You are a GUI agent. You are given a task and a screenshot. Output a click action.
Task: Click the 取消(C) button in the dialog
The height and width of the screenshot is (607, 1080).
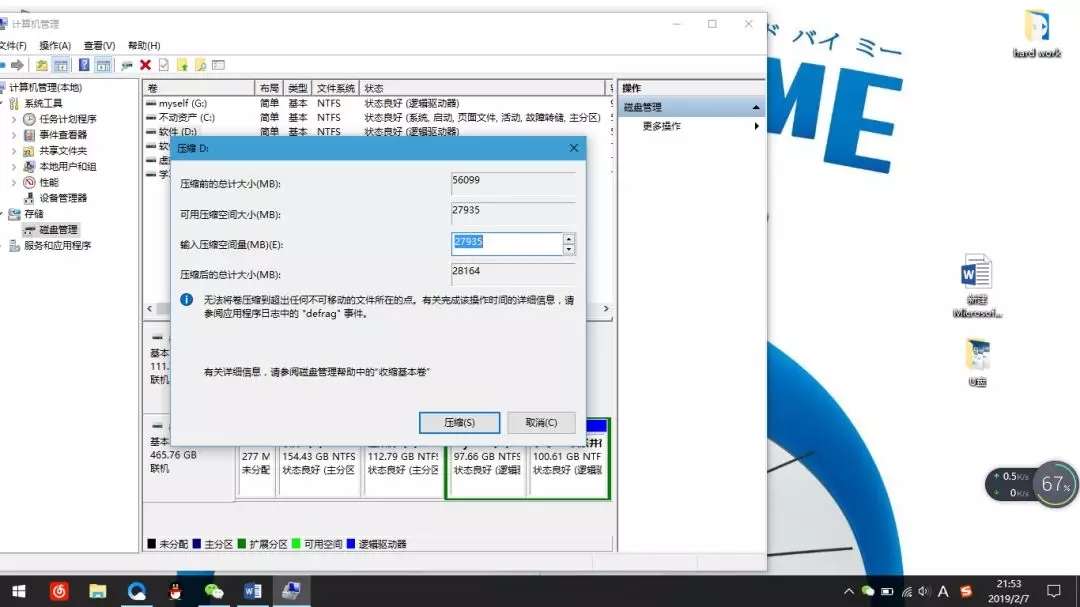[541, 422]
